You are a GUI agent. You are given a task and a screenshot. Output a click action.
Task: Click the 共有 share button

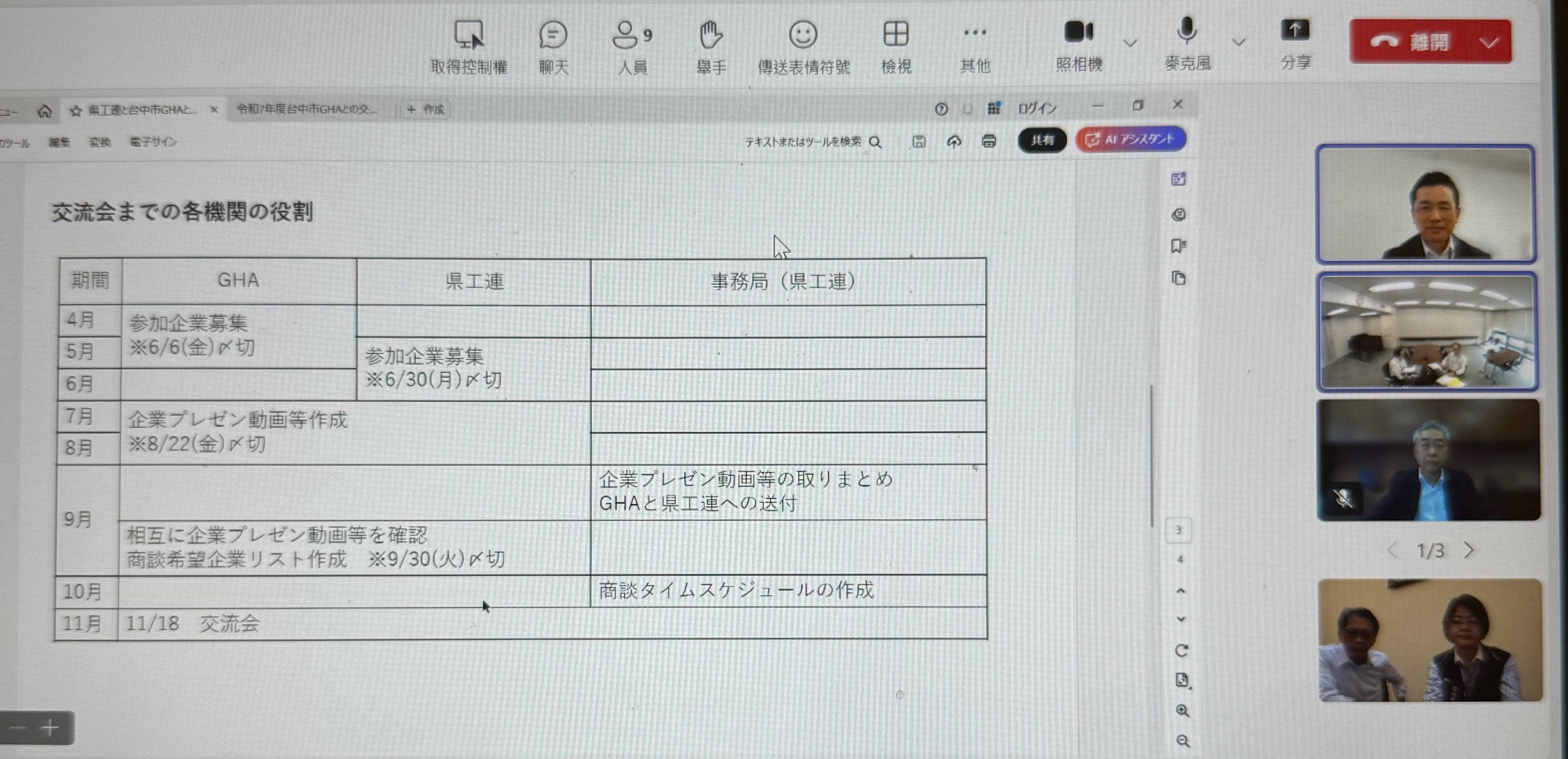click(x=1041, y=141)
